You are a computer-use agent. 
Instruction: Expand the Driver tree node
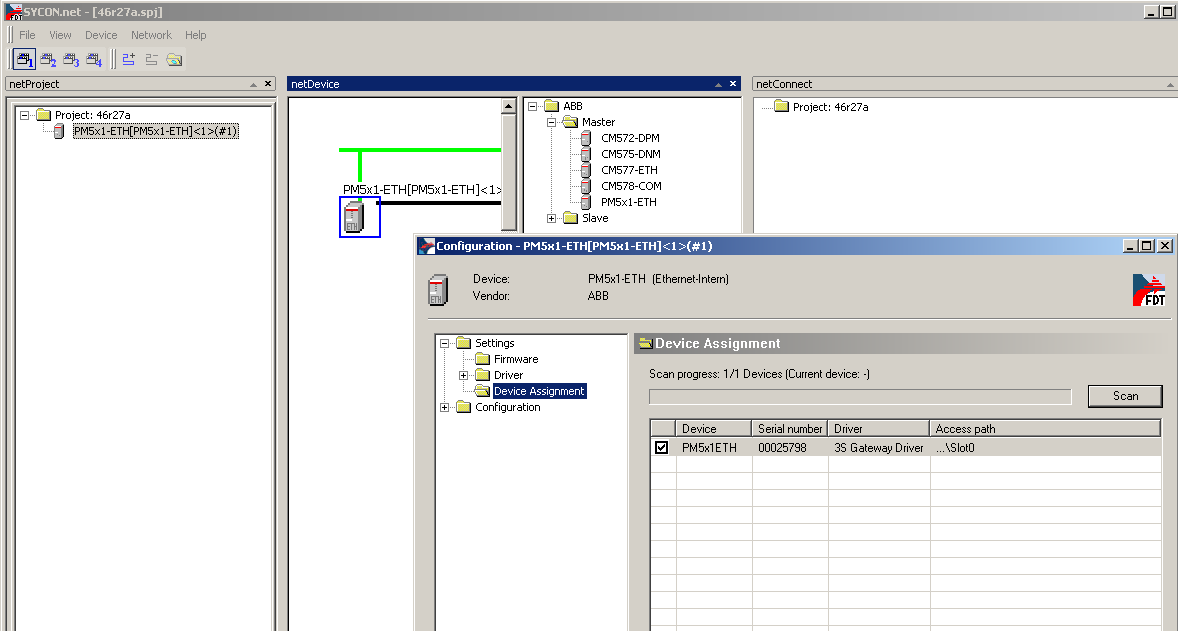[463, 376]
